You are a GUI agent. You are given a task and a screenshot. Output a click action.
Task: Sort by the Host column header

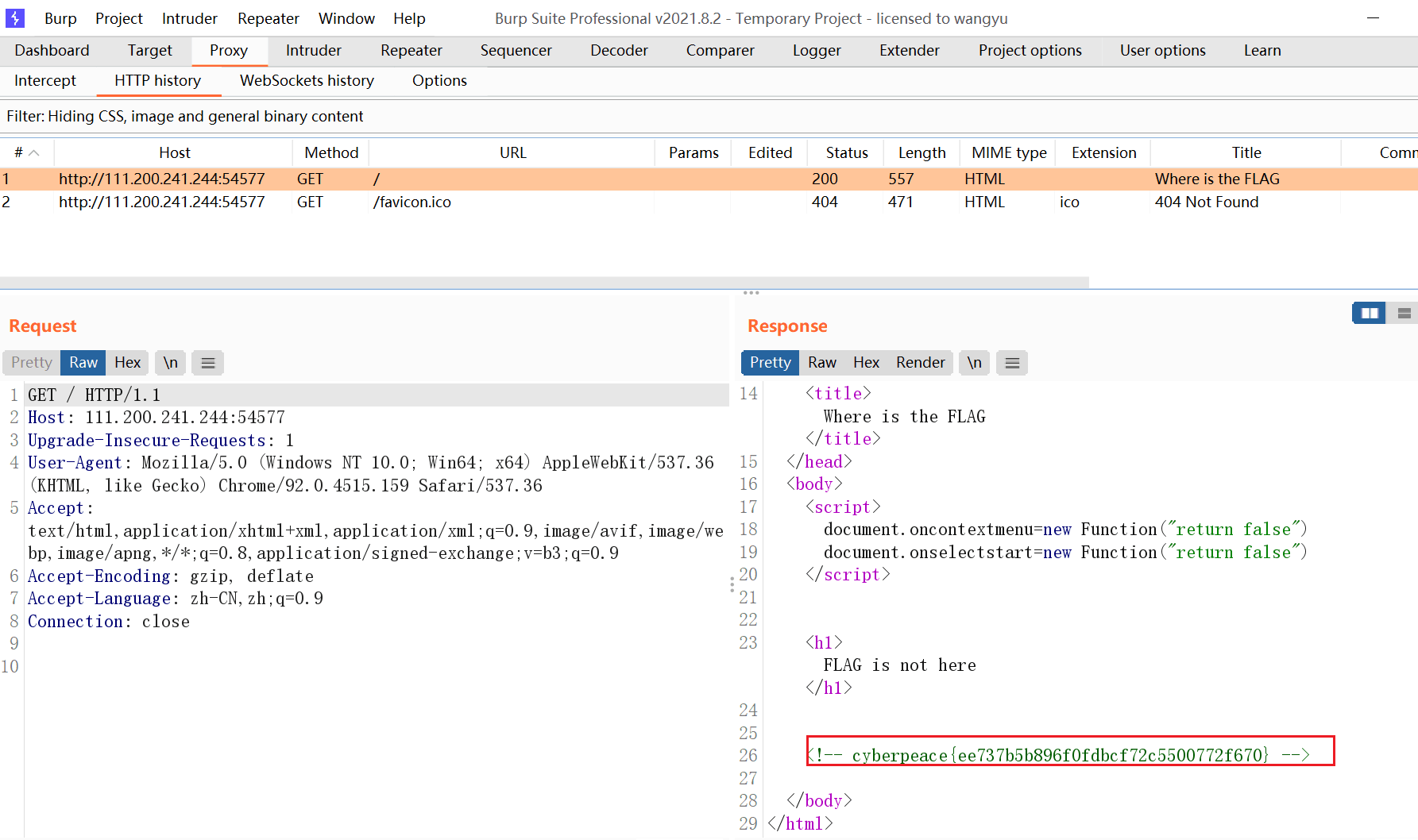point(175,152)
